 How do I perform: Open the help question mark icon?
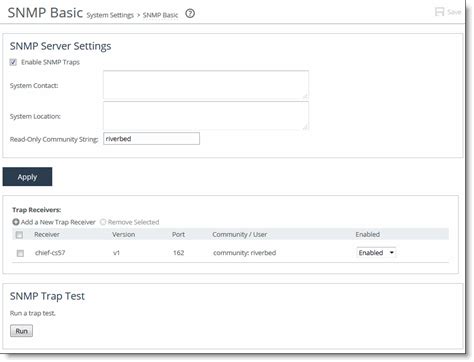coord(190,14)
